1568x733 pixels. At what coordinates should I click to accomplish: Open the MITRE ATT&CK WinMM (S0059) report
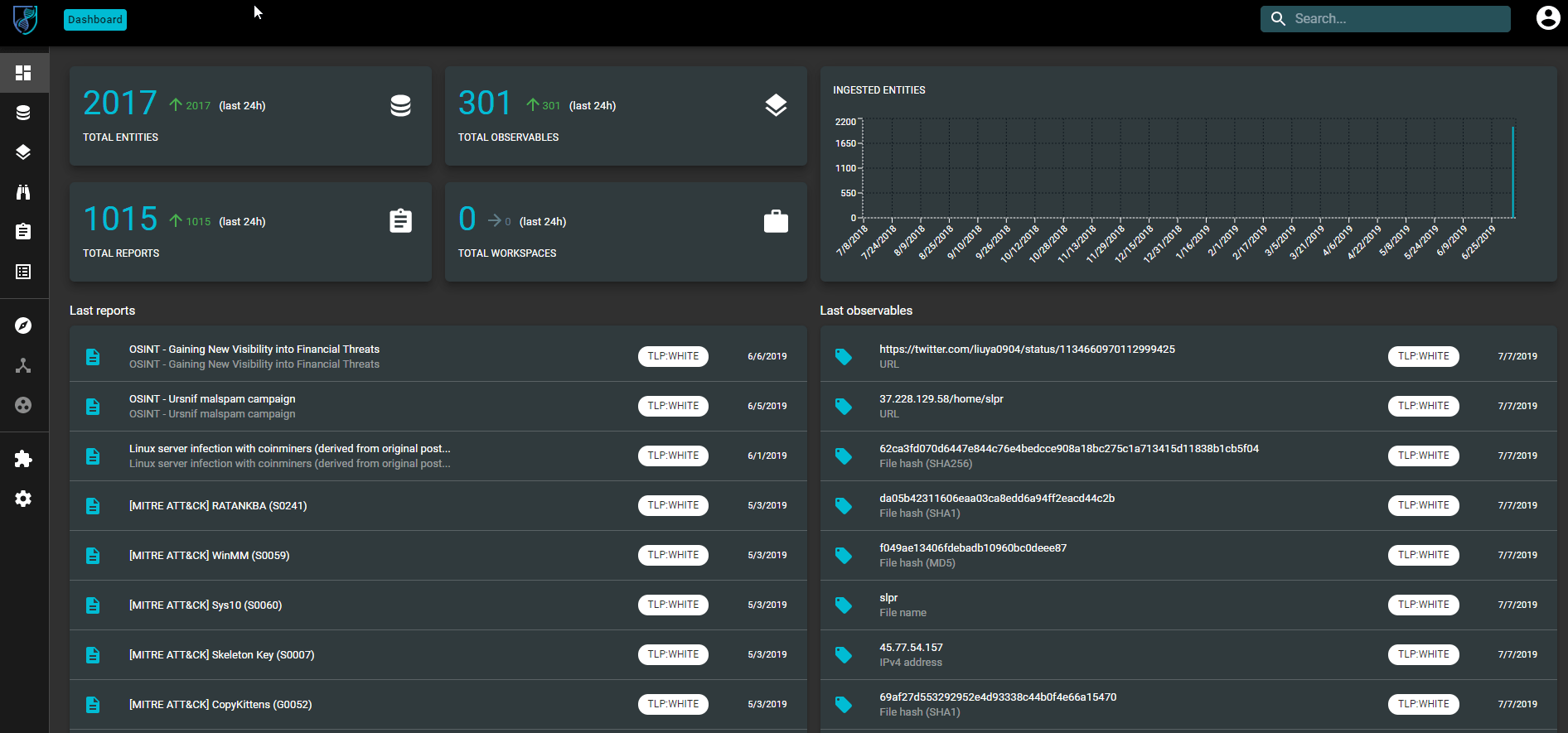[438, 555]
